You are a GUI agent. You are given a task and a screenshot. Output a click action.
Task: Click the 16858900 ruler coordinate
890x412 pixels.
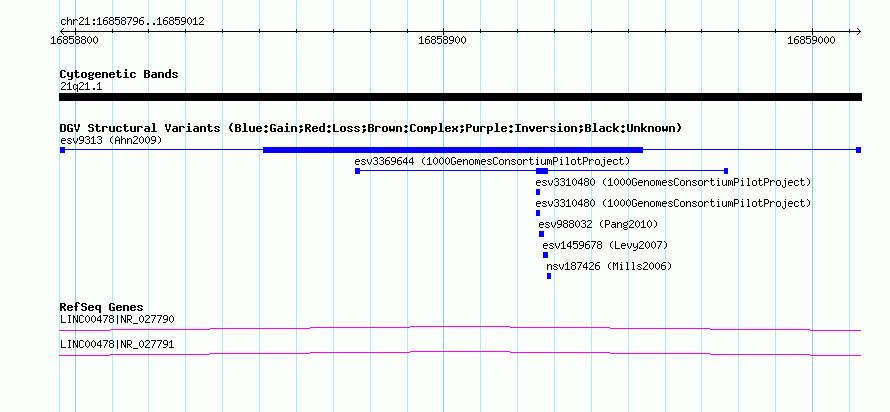pos(443,40)
